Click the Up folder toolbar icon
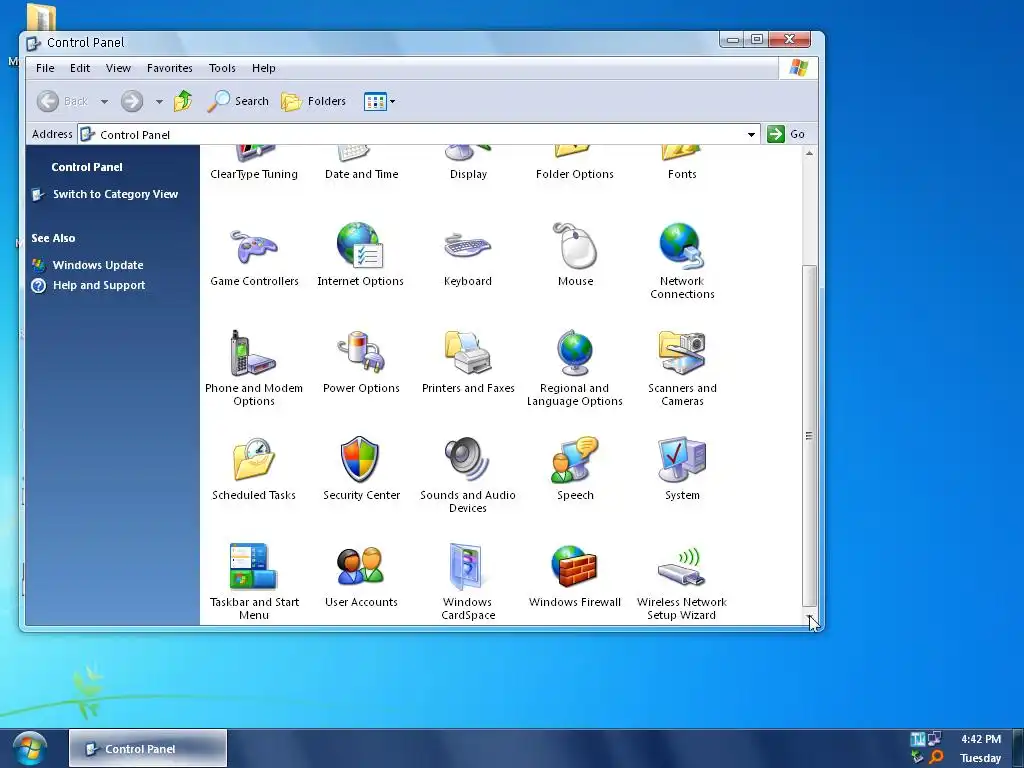 tap(183, 101)
